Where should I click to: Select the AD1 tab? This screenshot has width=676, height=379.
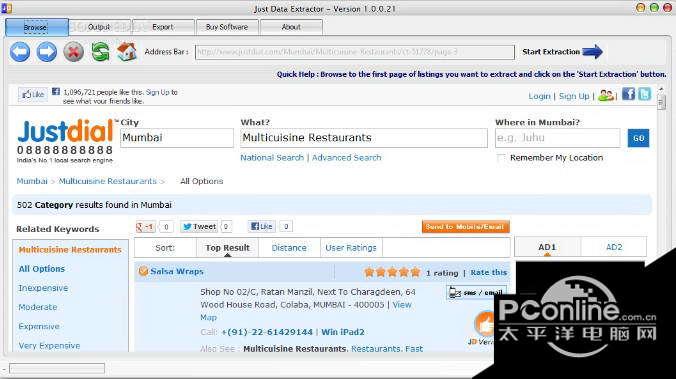tap(547, 247)
